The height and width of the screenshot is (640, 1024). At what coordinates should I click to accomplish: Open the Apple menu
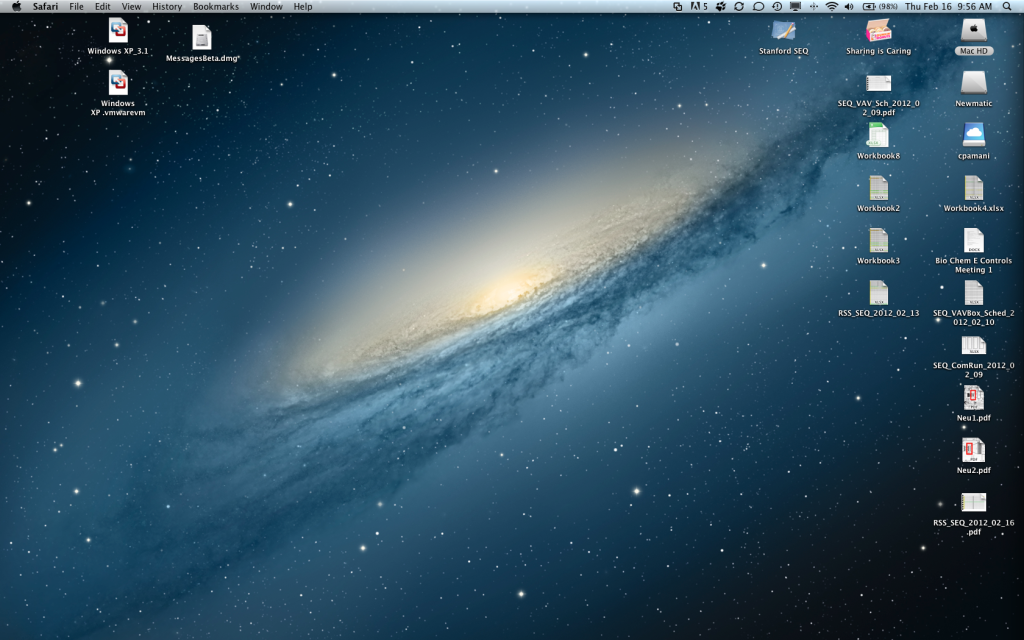[x=16, y=7]
